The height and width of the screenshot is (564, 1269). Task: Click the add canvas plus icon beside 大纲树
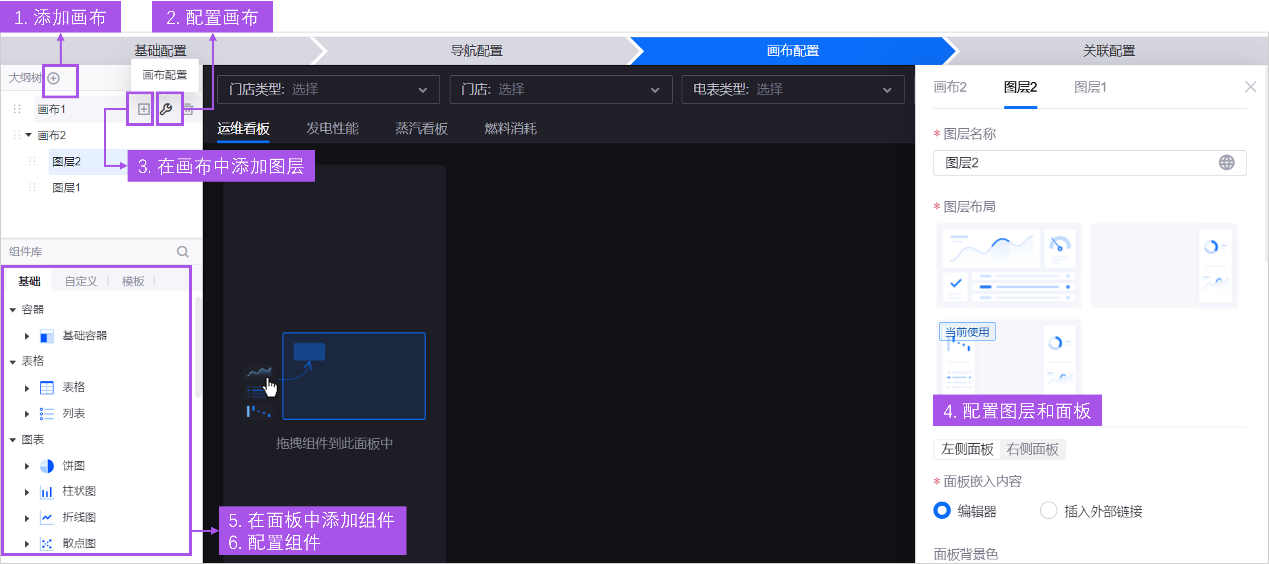pos(54,78)
